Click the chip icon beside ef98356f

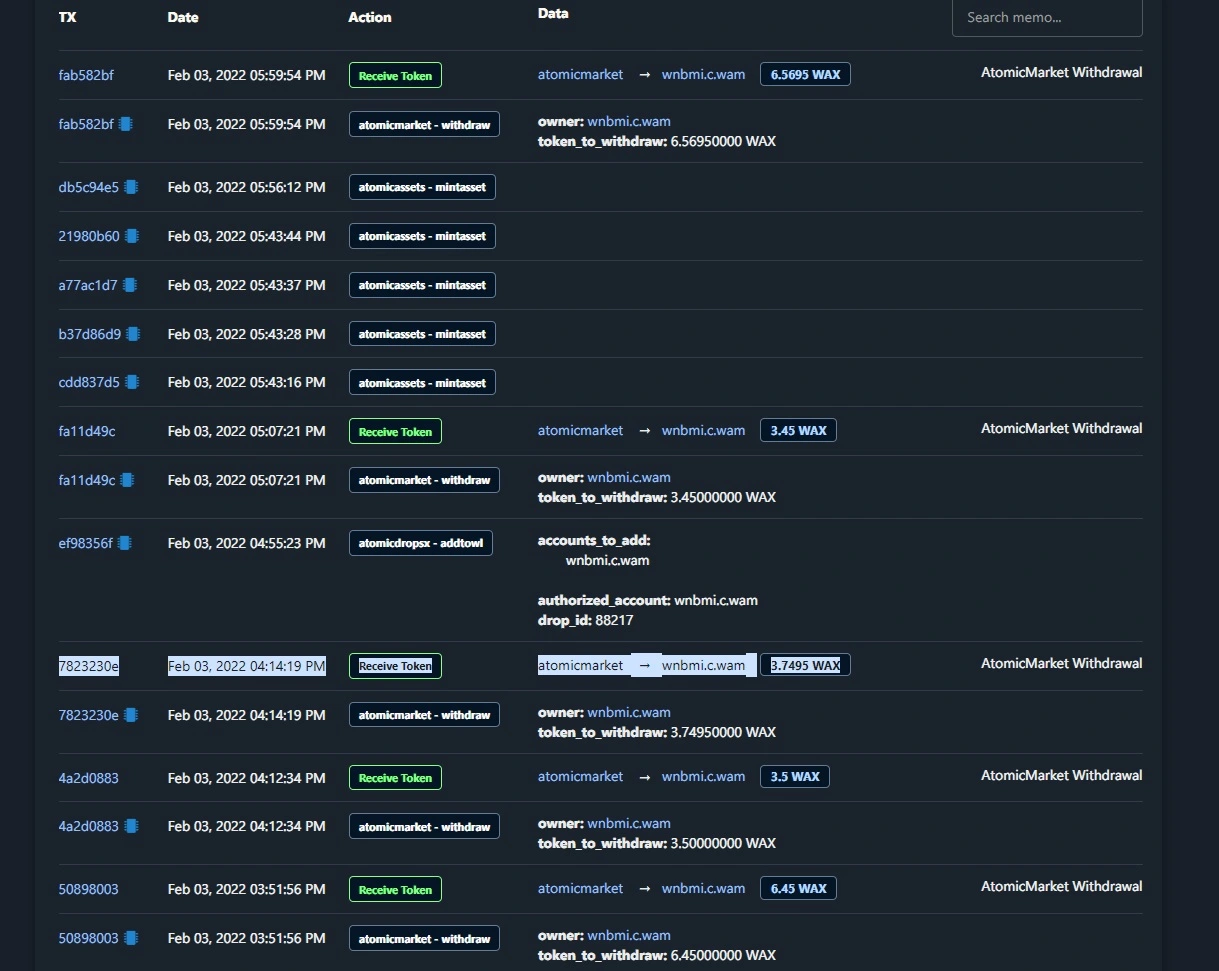click(124, 543)
